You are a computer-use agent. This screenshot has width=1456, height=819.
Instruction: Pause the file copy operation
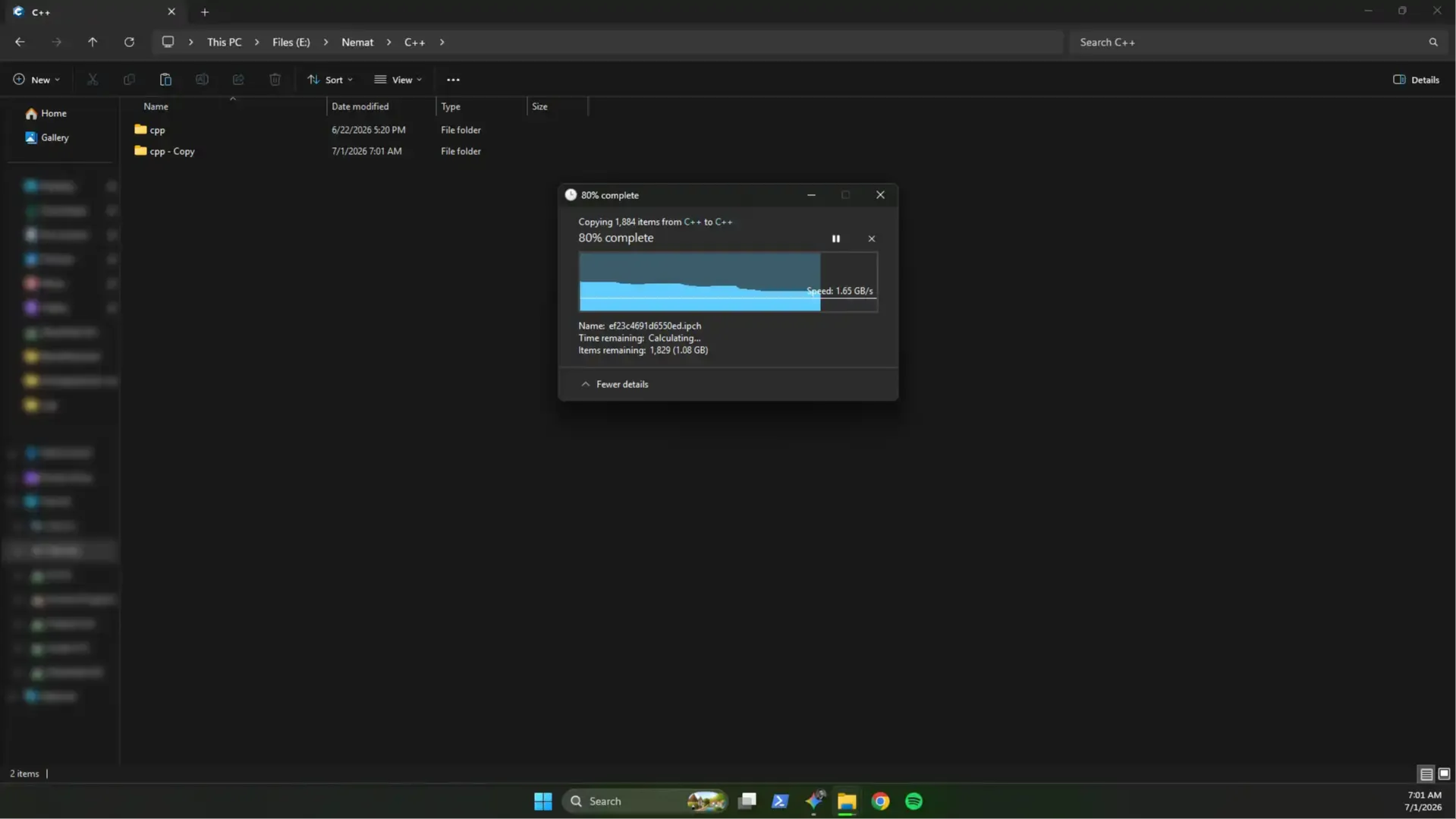click(835, 238)
